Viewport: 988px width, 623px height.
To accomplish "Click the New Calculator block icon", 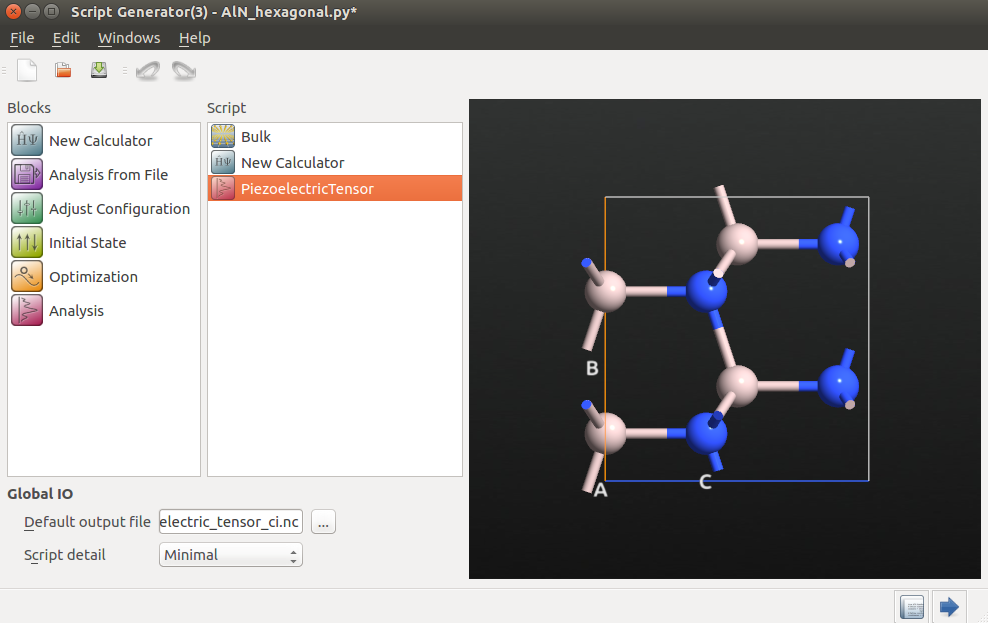I will pos(27,140).
